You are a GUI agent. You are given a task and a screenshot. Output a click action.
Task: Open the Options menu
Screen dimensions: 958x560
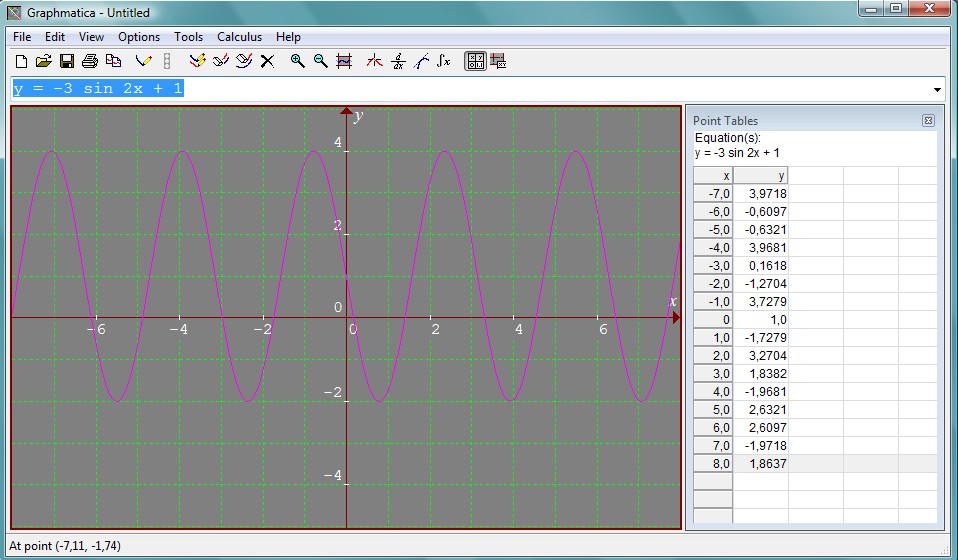pos(139,37)
